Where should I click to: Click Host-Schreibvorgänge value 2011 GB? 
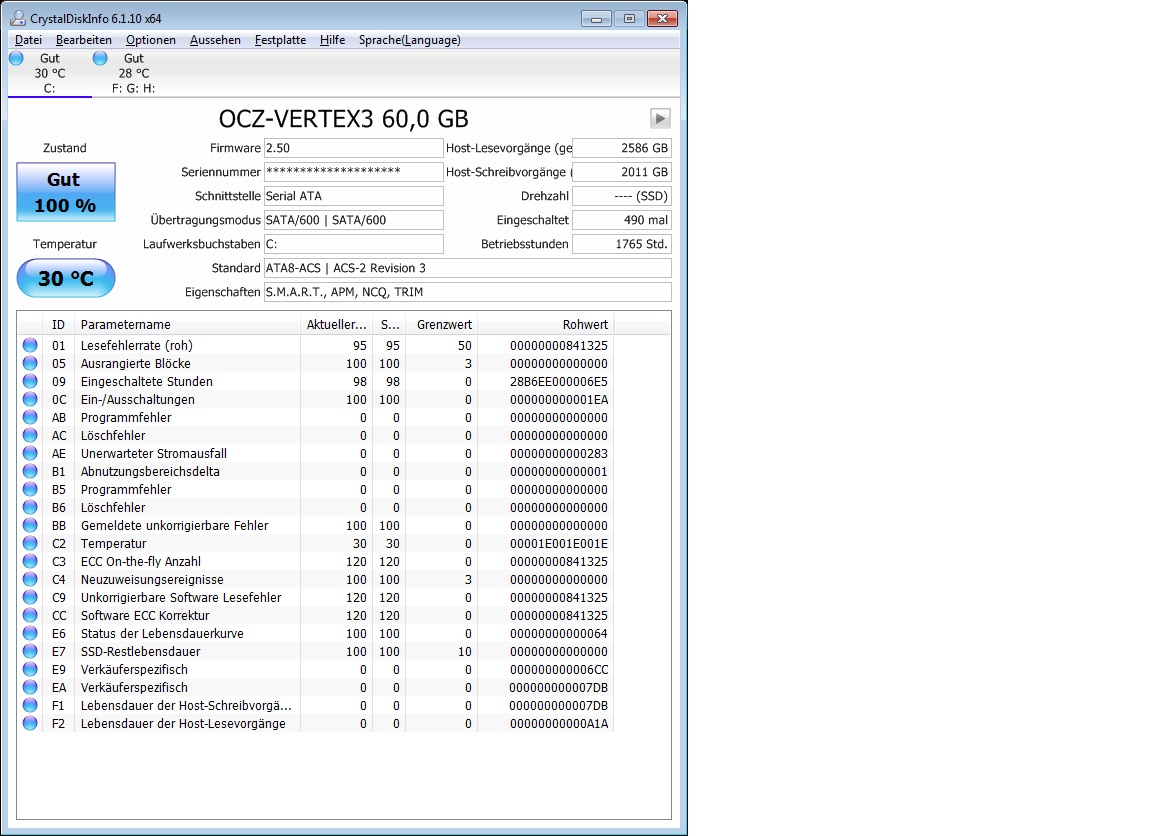tap(622, 172)
